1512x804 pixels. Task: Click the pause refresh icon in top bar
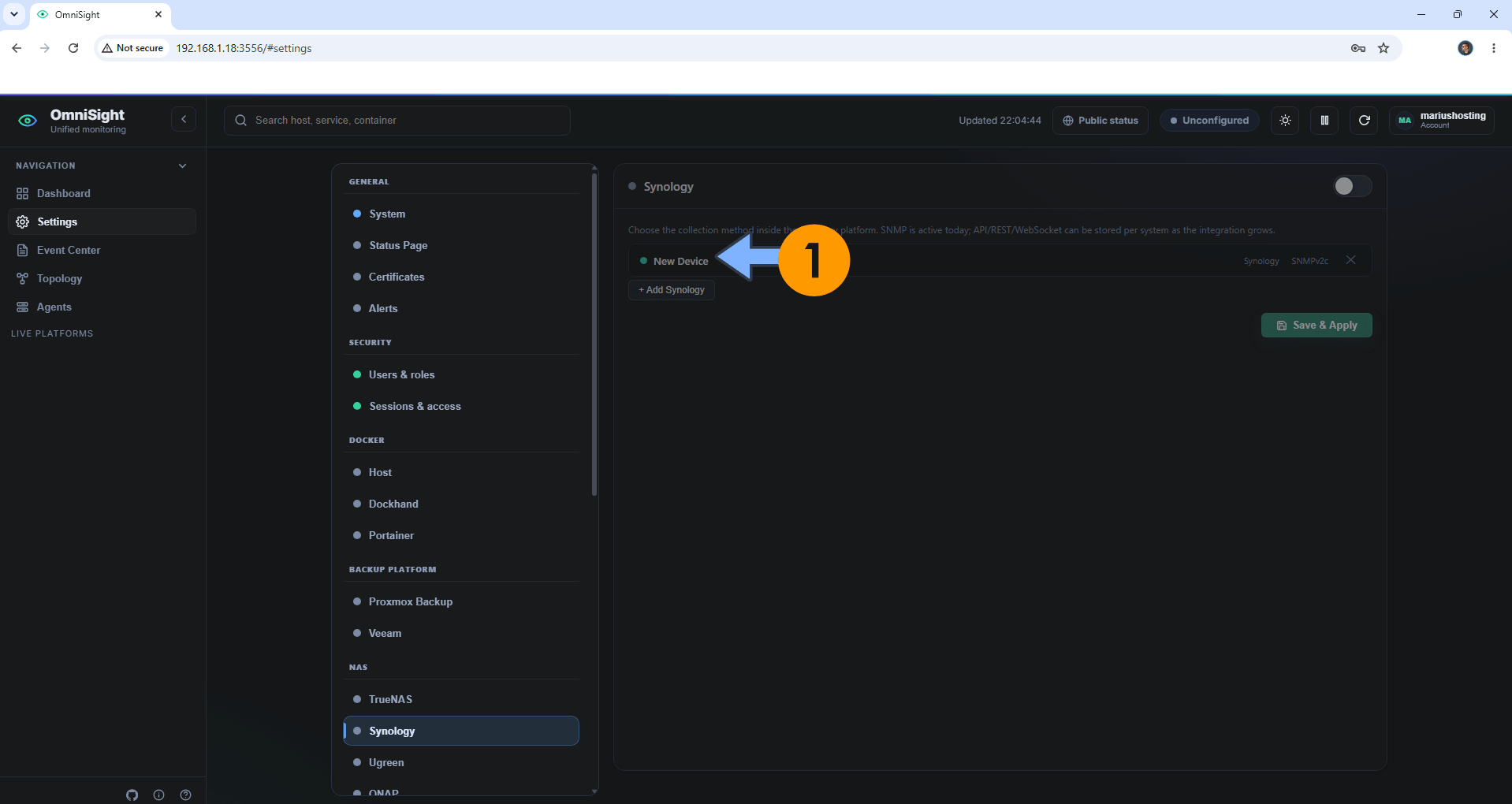click(1324, 121)
